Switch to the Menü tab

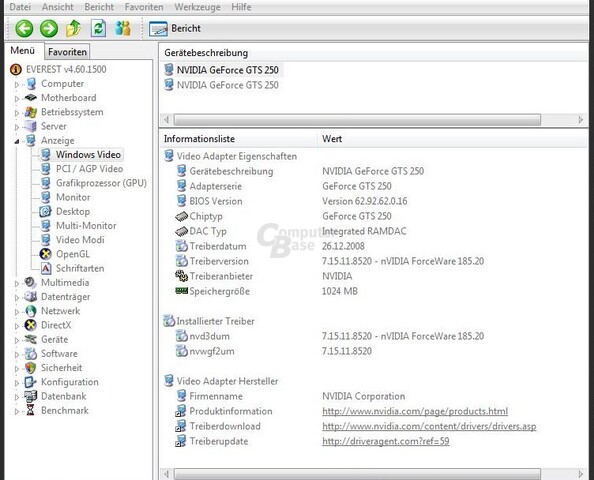click(x=23, y=50)
